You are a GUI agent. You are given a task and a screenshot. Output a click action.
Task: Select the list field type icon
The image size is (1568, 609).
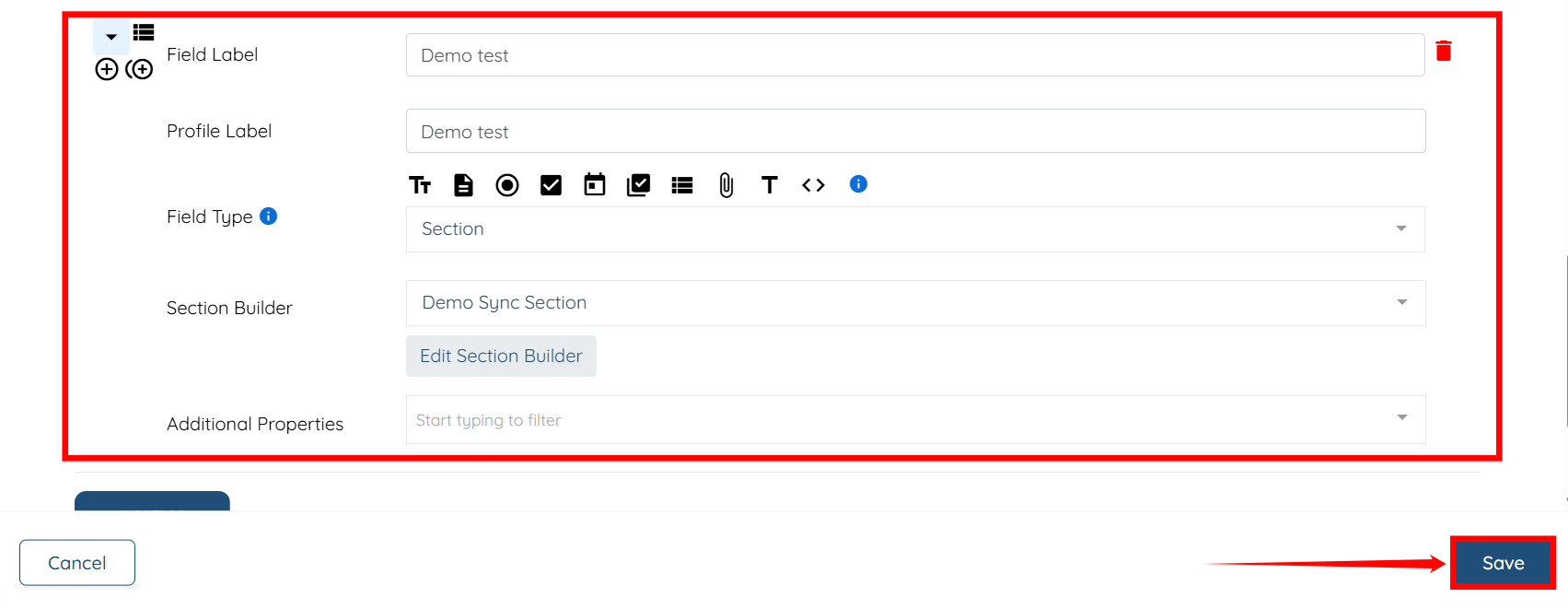tap(682, 185)
